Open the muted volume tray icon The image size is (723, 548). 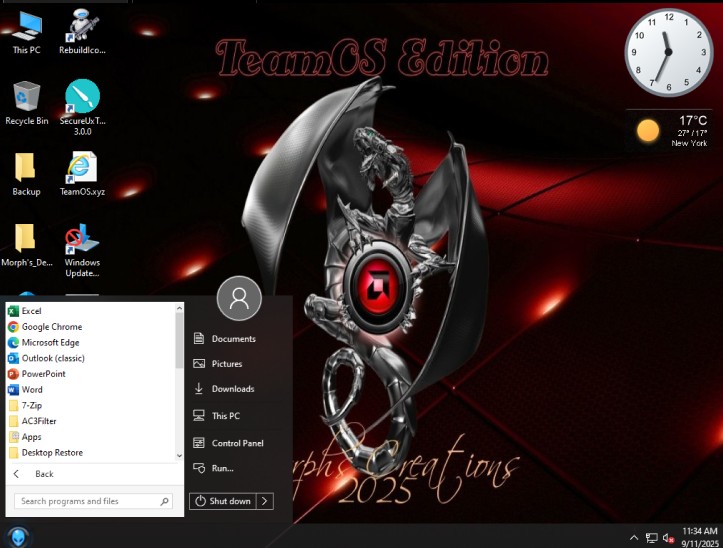pyautogui.click(x=668, y=537)
